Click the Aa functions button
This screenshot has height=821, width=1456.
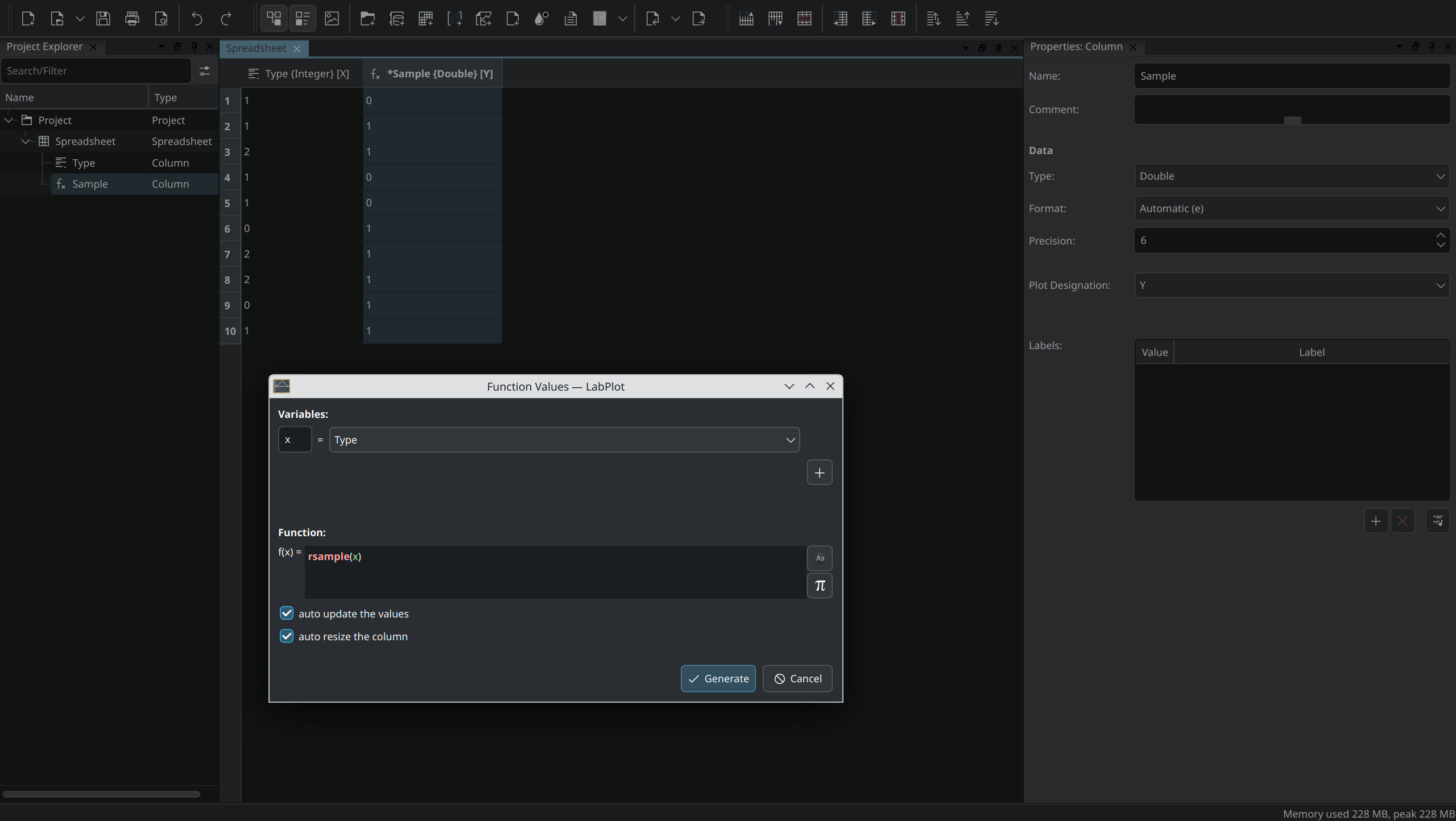(819, 558)
